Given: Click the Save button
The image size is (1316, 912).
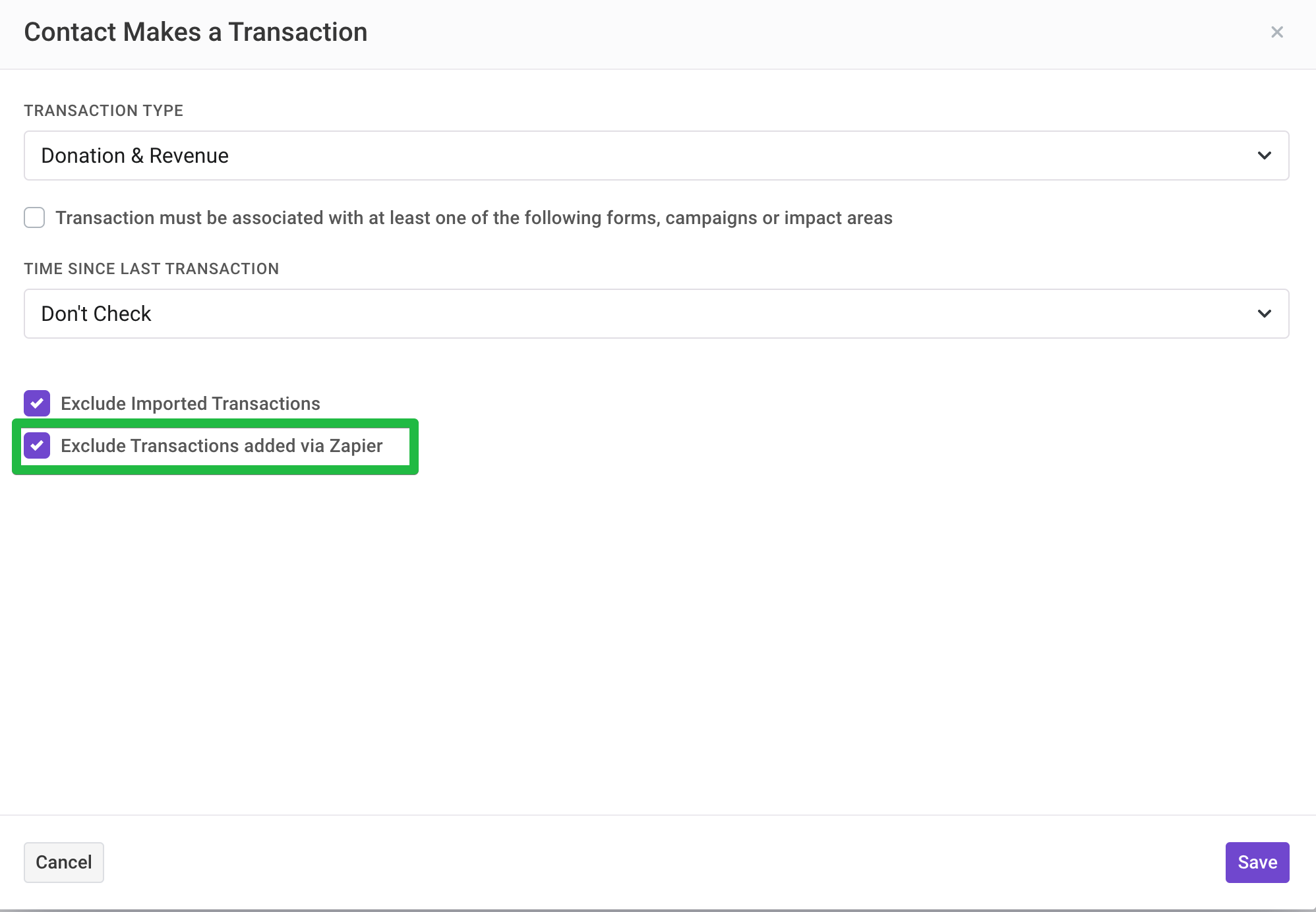Looking at the screenshot, I should (1257, 862).
